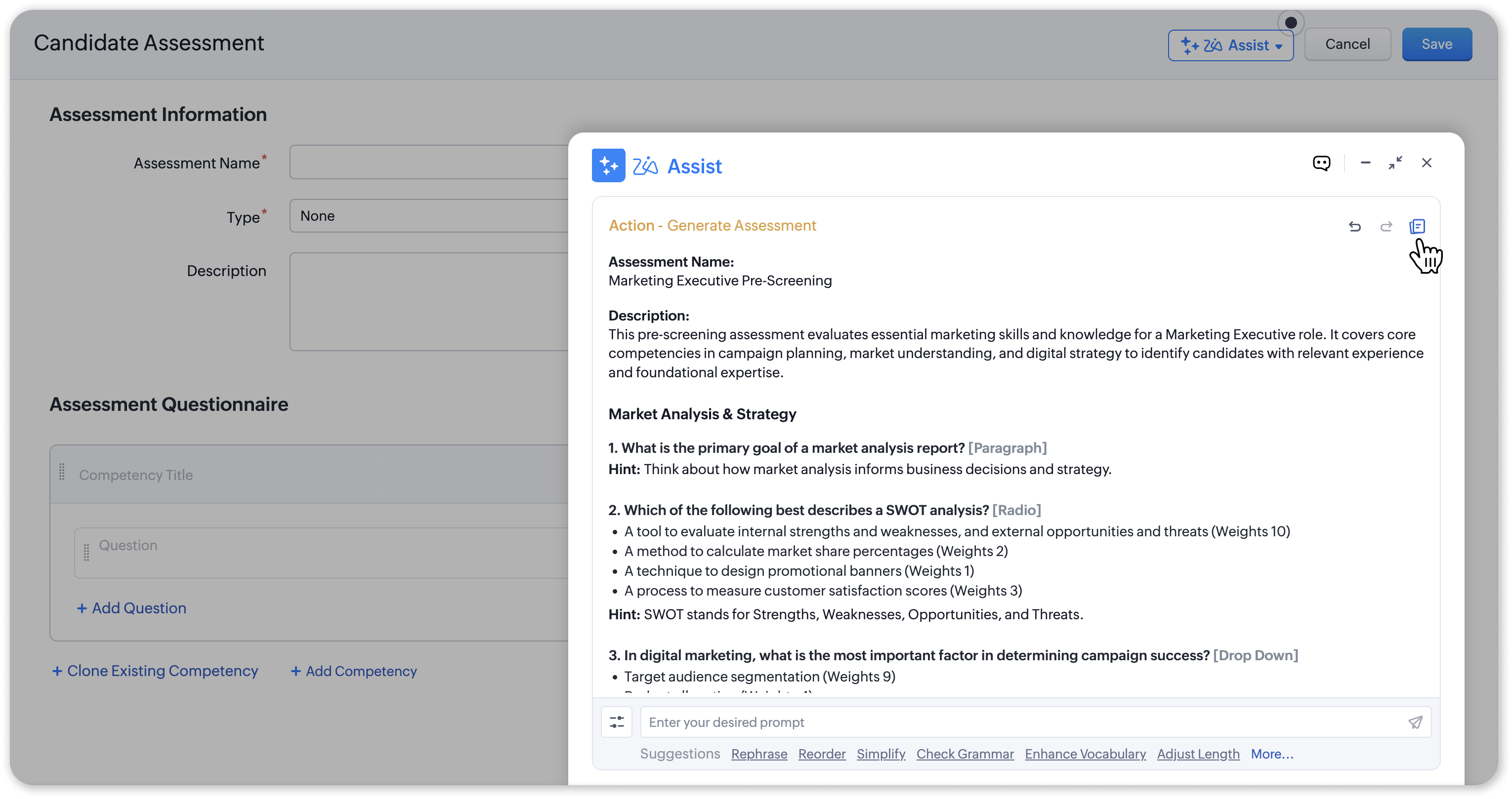Viewport: 1512px width, 799px height.
Task: Run the Check Grammar suggestion
Action: click(x=965, y=754)
